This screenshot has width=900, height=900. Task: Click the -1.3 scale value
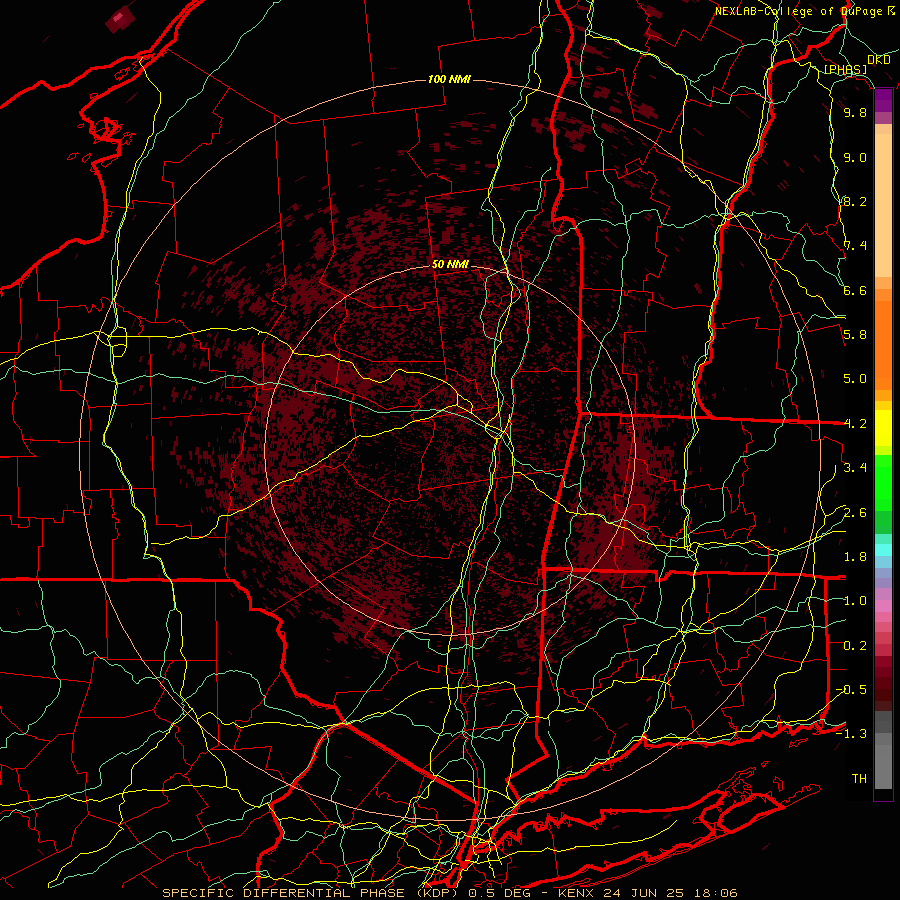(851, 734)
